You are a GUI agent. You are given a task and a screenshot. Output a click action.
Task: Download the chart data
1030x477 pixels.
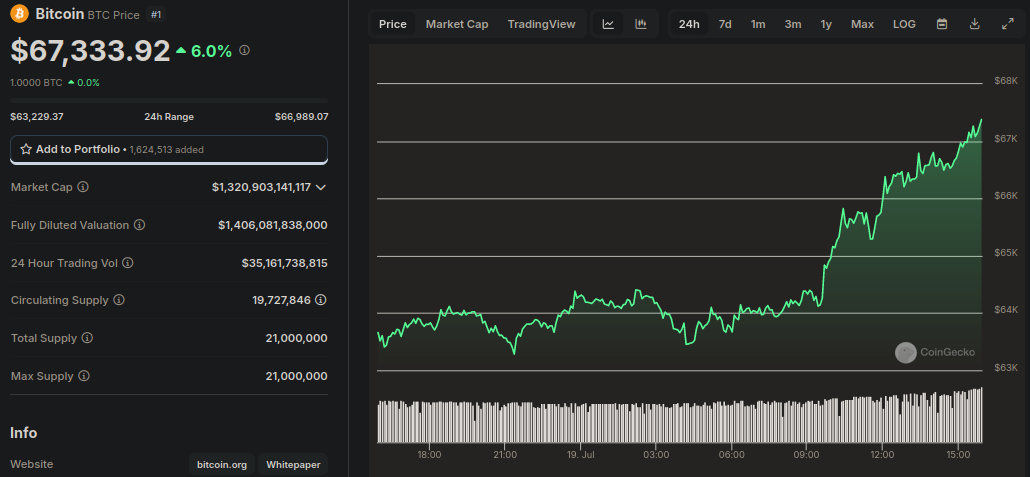(x=974, y=24)
